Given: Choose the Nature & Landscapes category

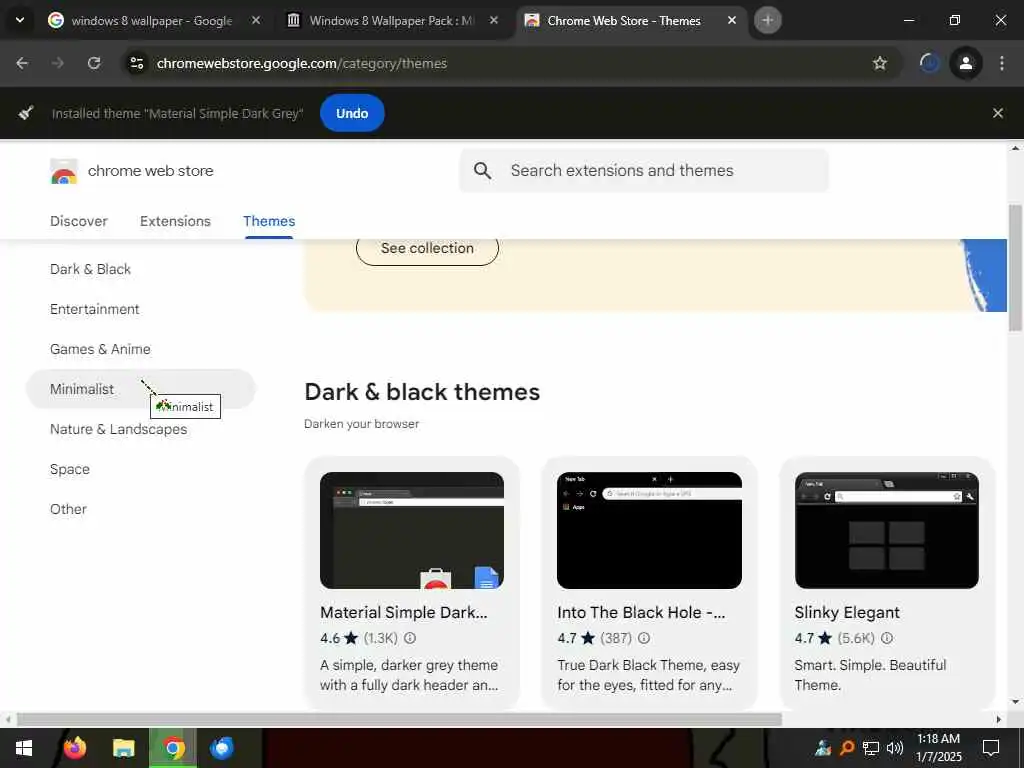Looking at the screenshot, I should coord(118,429).
